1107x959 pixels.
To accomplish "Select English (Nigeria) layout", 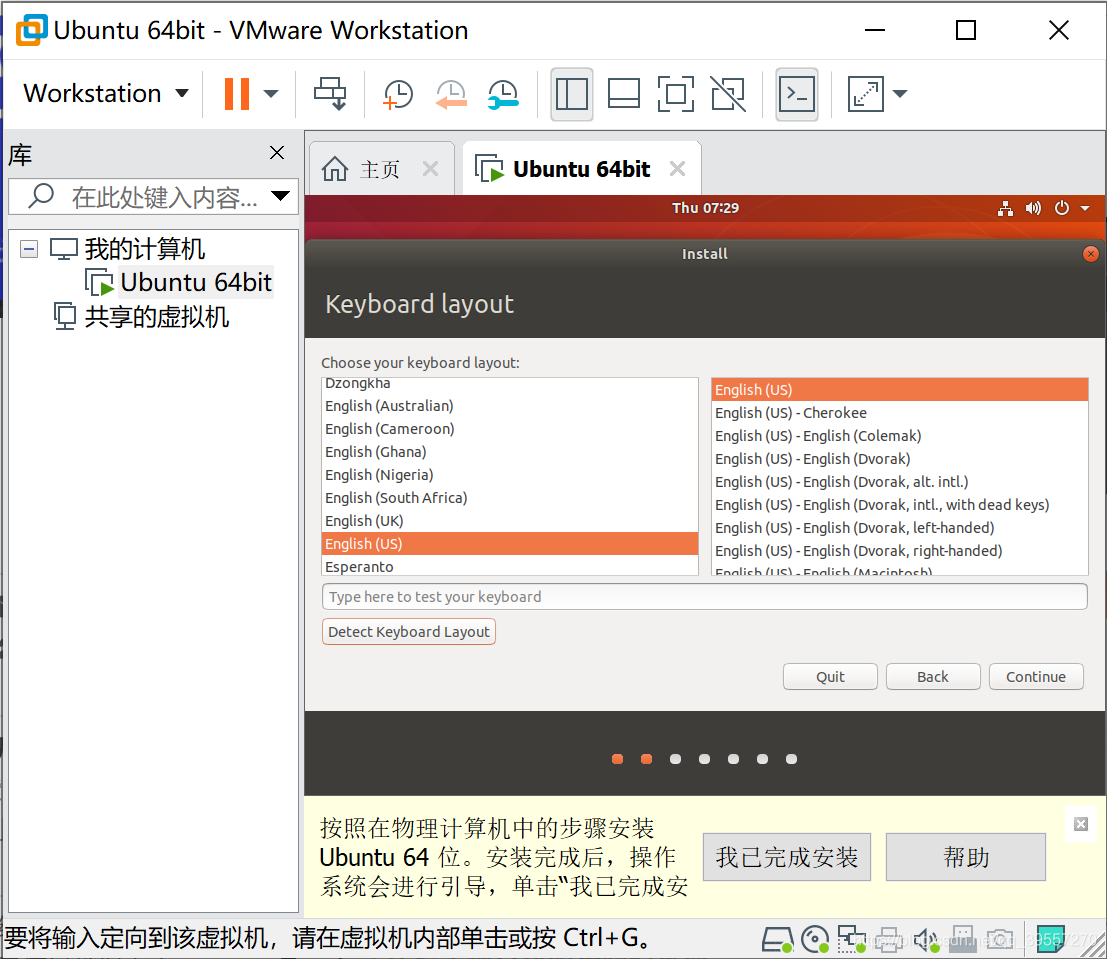I will [510, 475].
